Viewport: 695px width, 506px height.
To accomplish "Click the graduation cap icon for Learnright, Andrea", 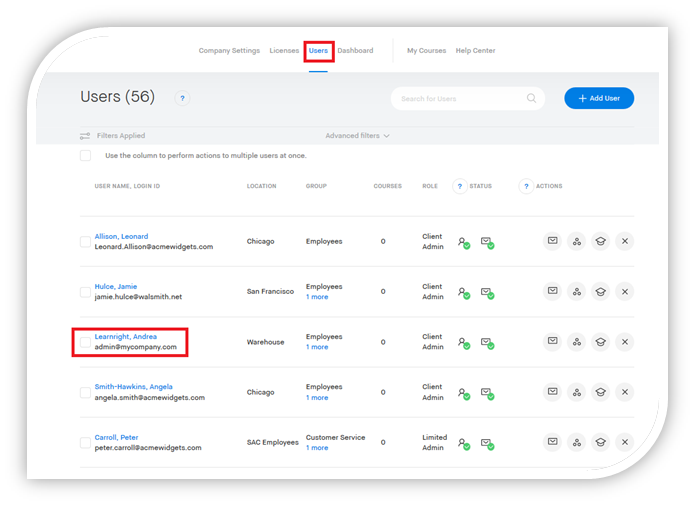I will [601, 342].
